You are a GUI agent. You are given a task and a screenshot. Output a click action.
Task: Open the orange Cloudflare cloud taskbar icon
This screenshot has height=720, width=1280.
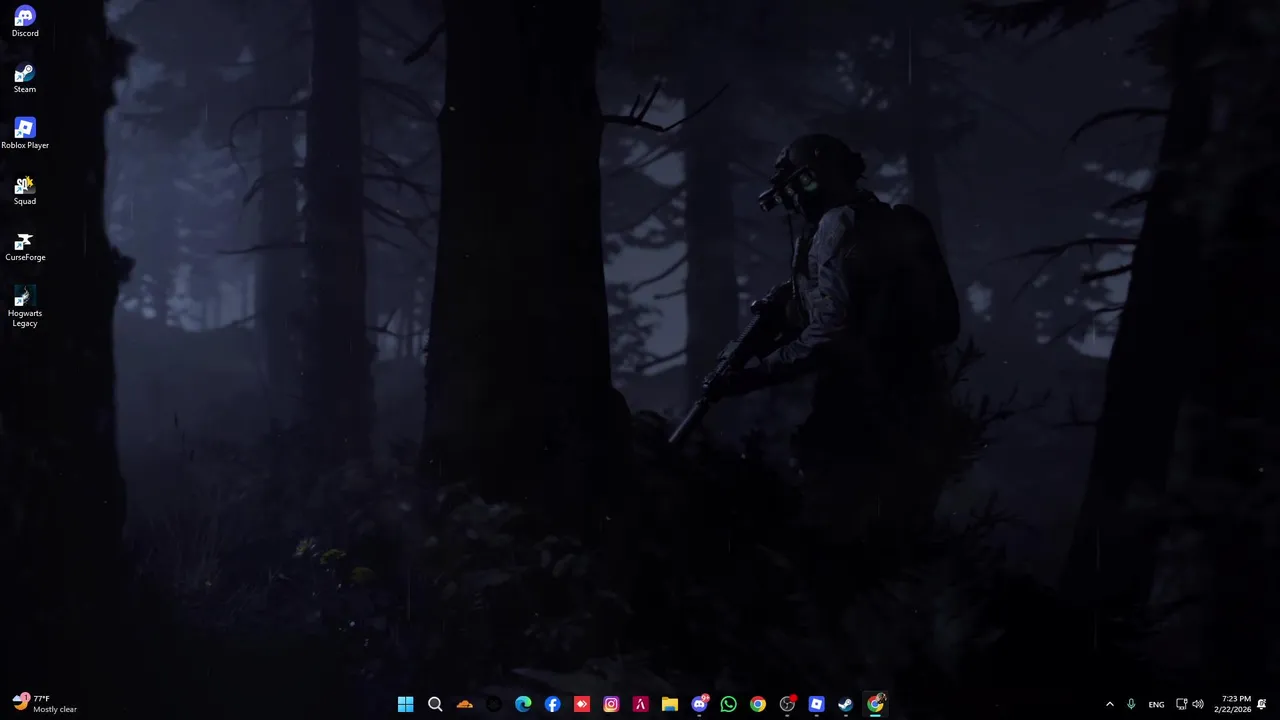(x=464, y=704)
